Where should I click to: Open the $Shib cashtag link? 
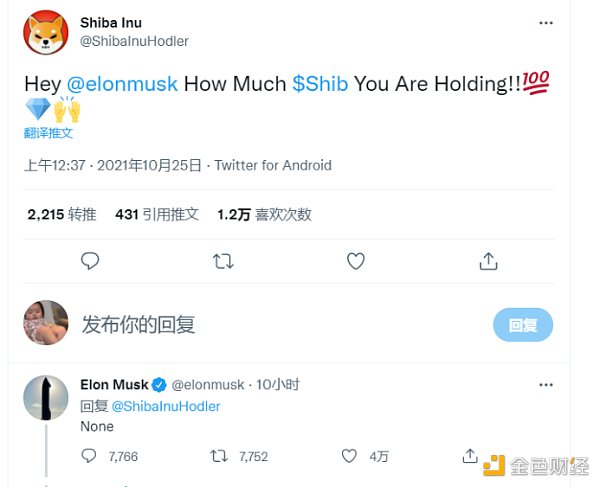[x=320, y=83]
